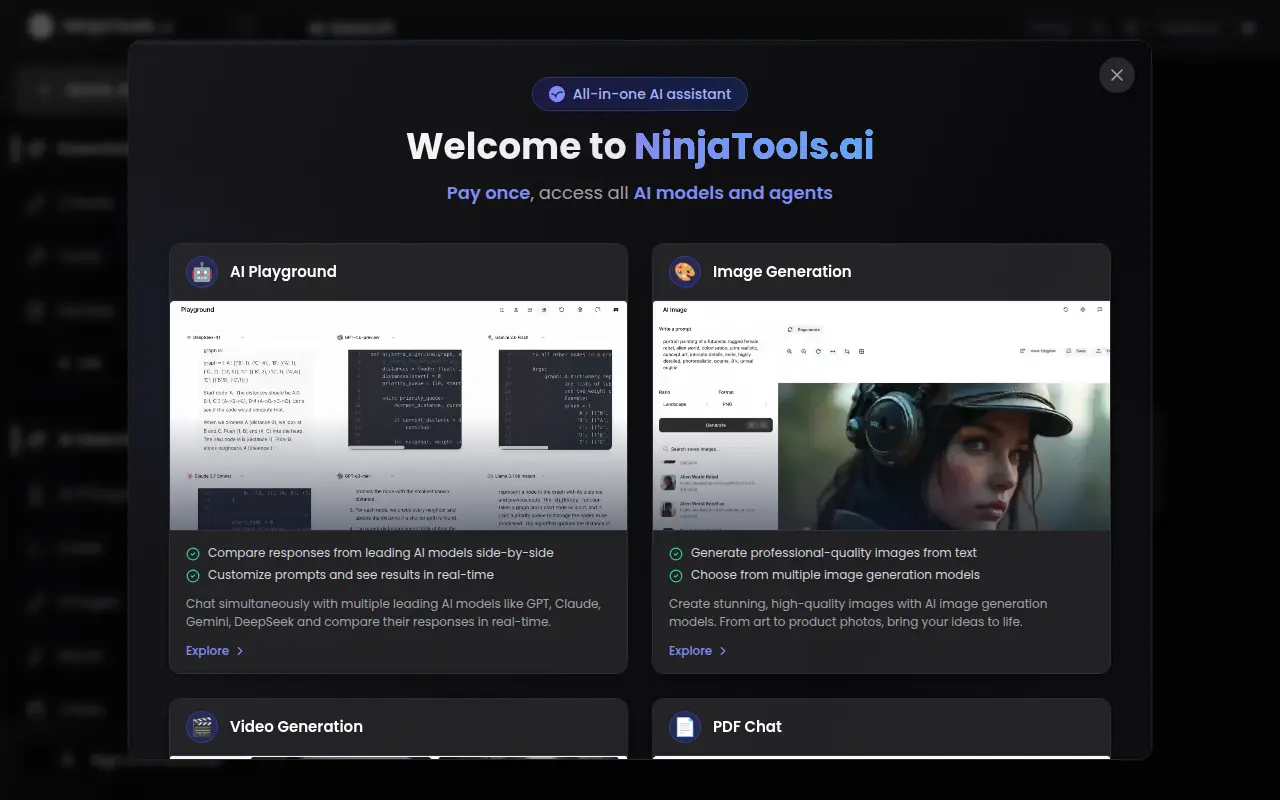Screen dimensions: 1280x800
Task: Click the Image Generation card title
Action: (782, 272)
